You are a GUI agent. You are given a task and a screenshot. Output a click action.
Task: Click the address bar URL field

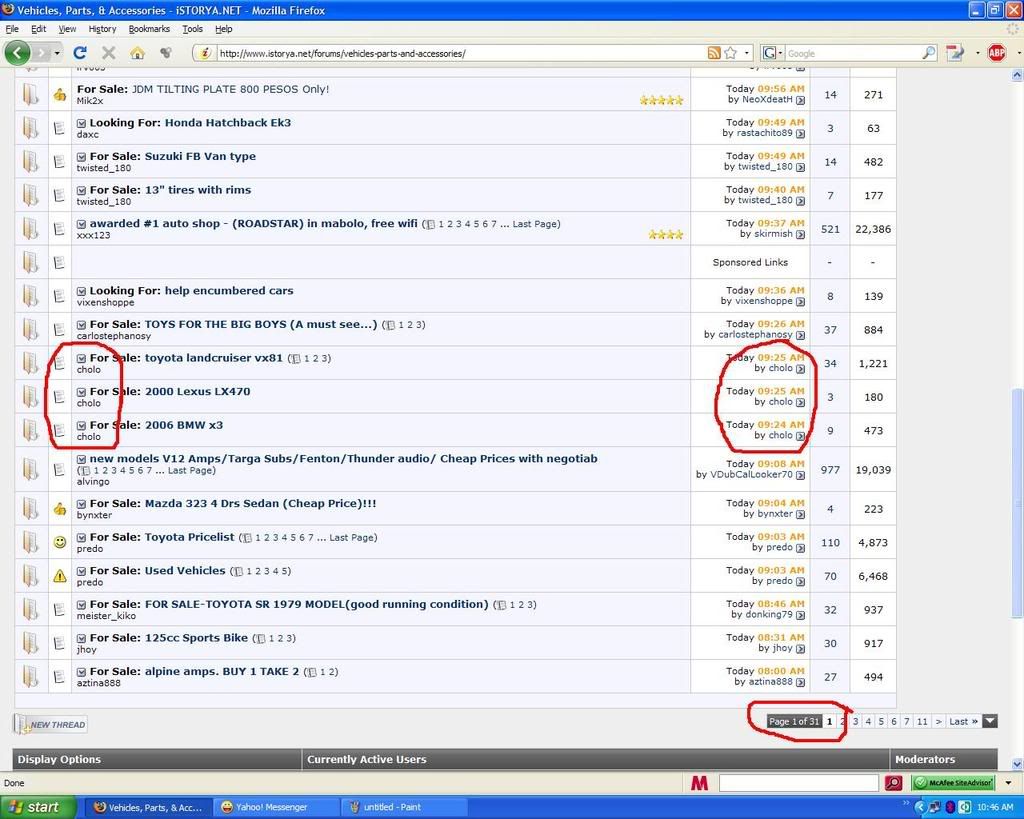(460, 53)
